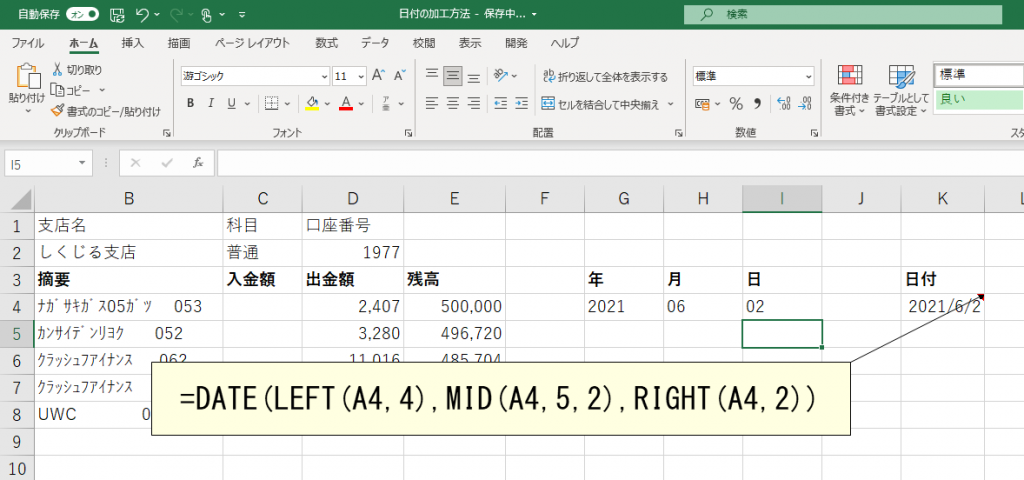Toggle Italic formatting
Viewport: 1024px width, 480px height.
coord(211,103)
